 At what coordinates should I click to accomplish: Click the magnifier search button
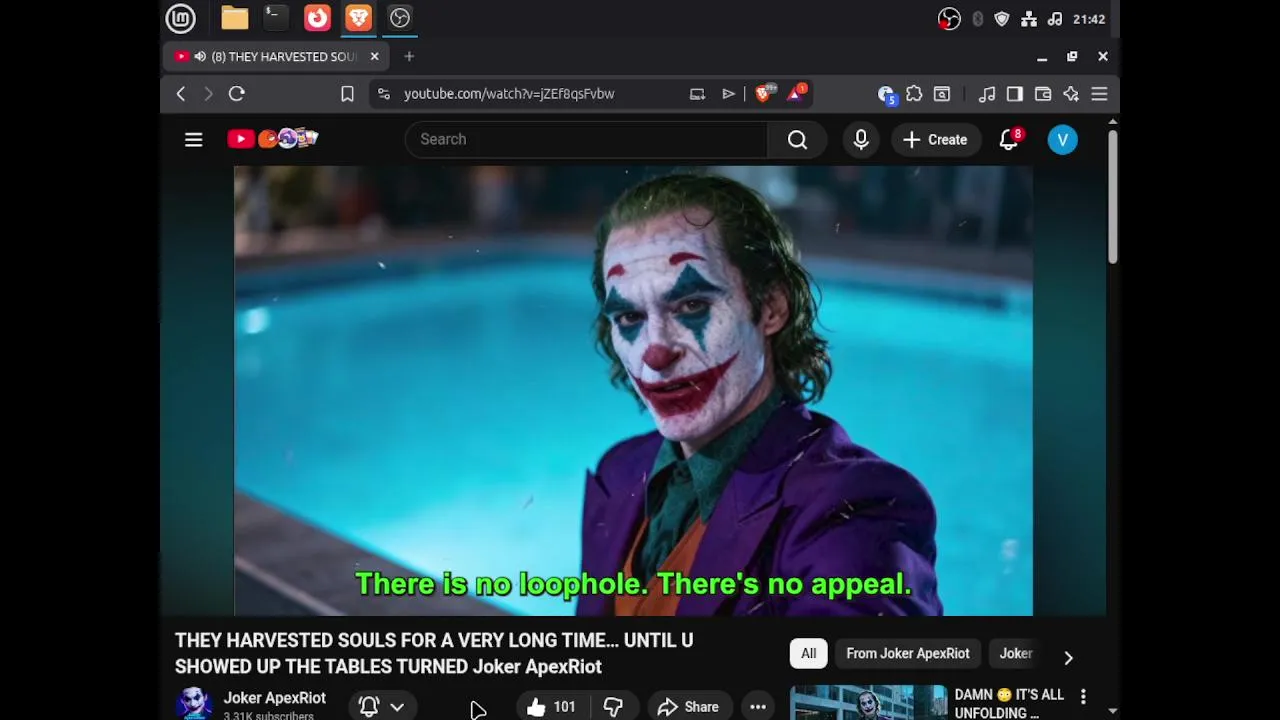click(x=797, y=139)
